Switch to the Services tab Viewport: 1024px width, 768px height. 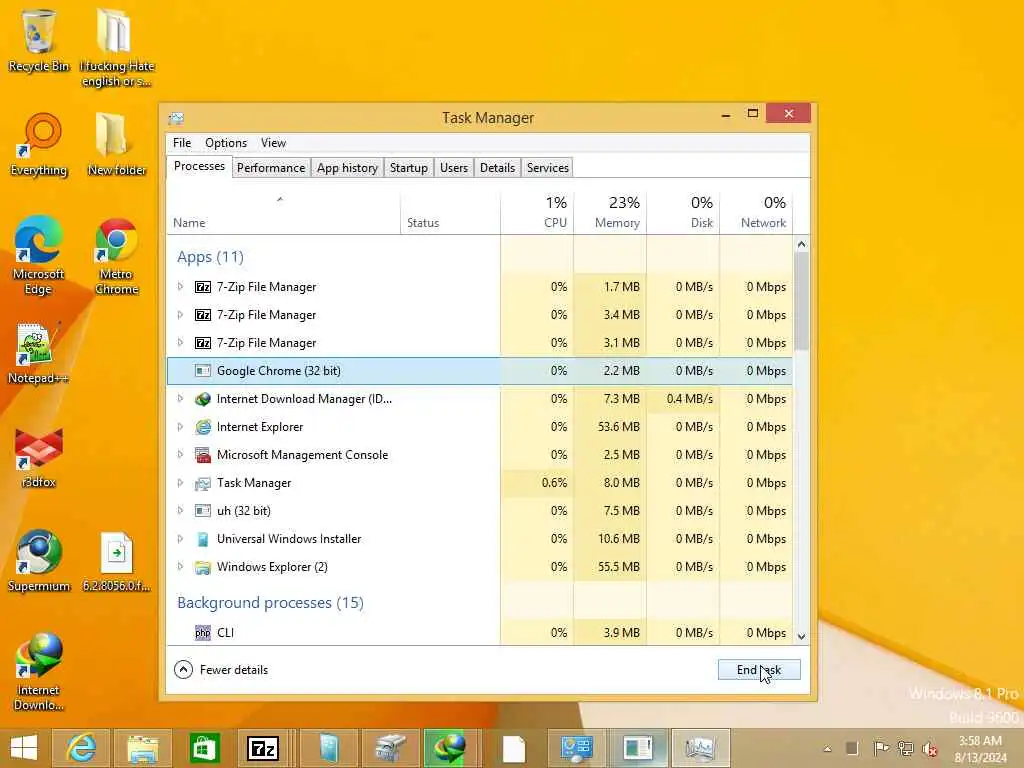pos(548,168)
